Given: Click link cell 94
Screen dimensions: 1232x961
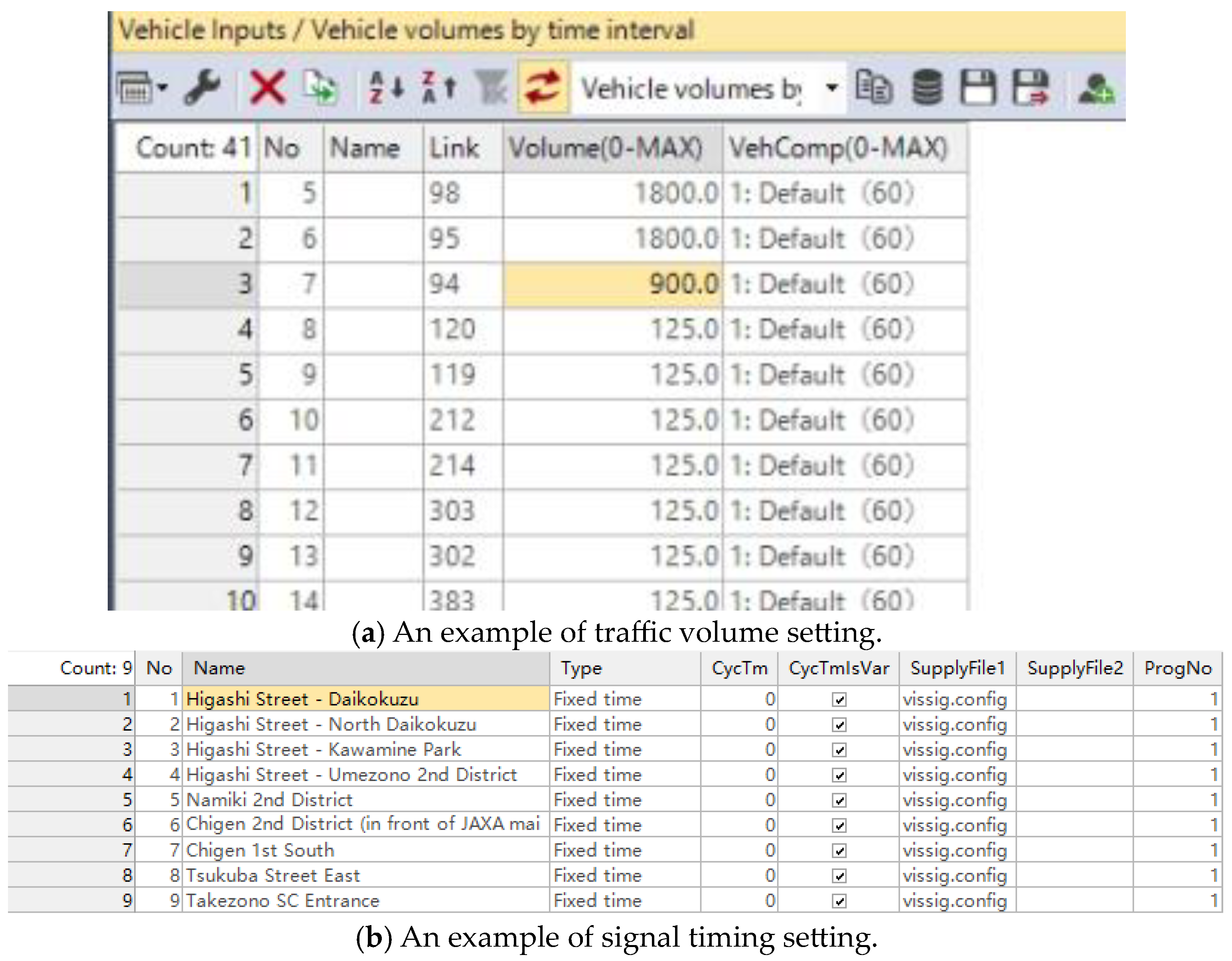Looking at the screenshot, I should point(463,285).
